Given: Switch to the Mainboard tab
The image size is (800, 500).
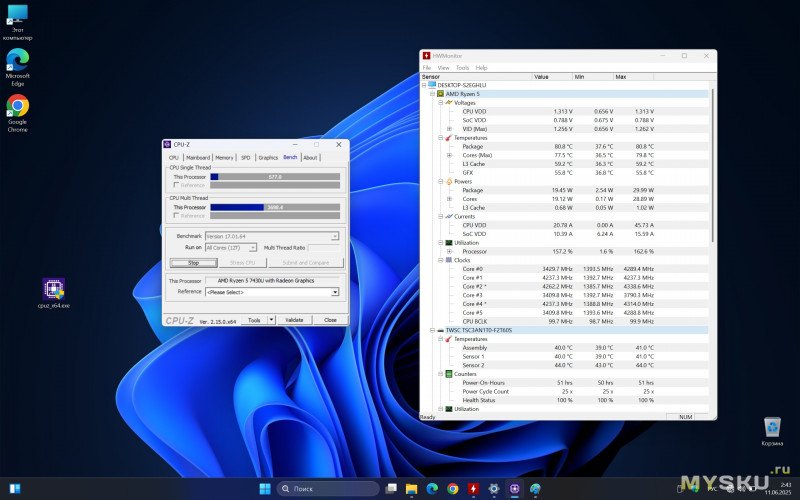Looking at the screenshot, I should [198, 158].
